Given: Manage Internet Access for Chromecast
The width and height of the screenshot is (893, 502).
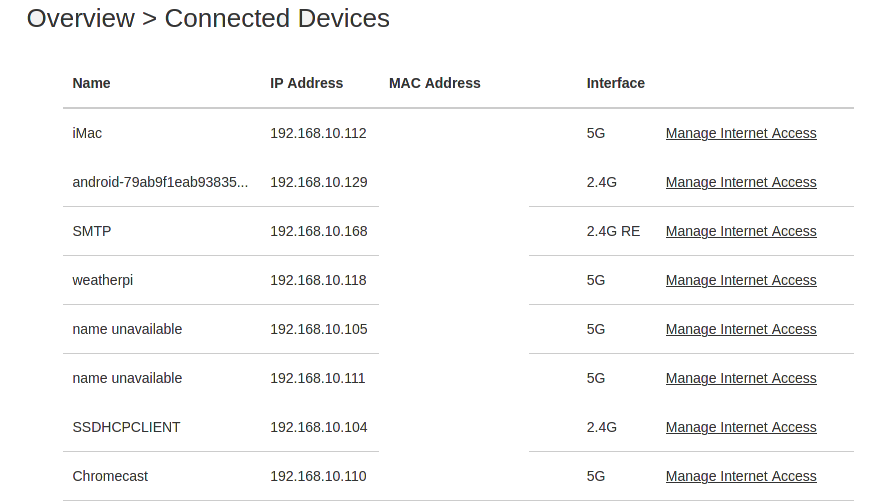Looking at the screenshot, I should [x=741, y=476].
